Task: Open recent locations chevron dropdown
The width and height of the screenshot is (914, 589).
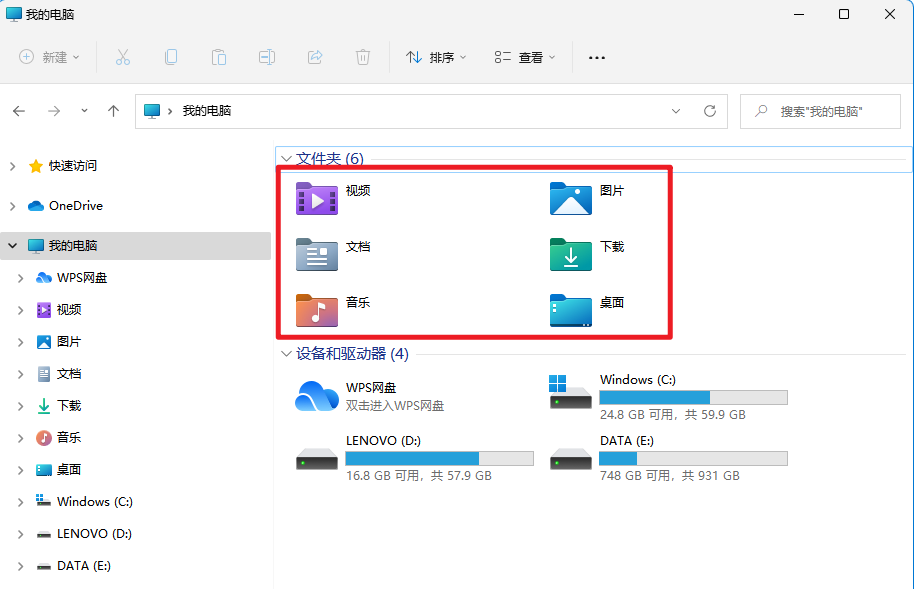Action: (85, 111)
